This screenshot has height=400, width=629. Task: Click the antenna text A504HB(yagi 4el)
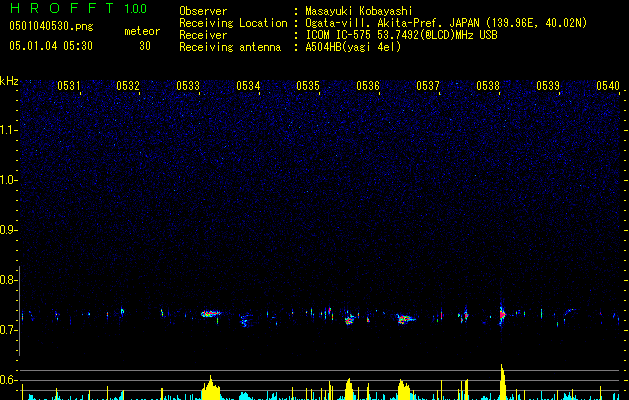(x=353, y=47)
